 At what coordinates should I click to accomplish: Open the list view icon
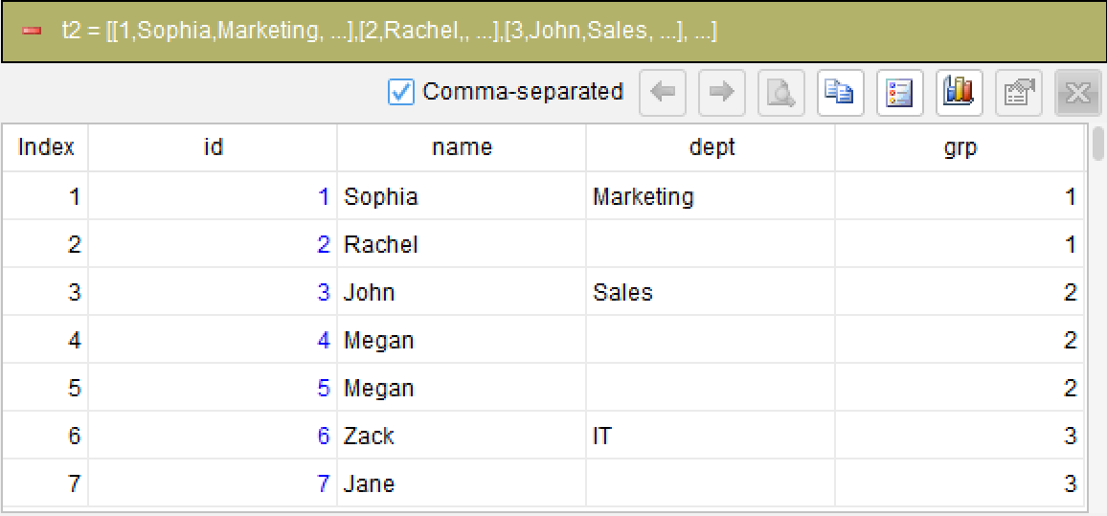point(900,92)
